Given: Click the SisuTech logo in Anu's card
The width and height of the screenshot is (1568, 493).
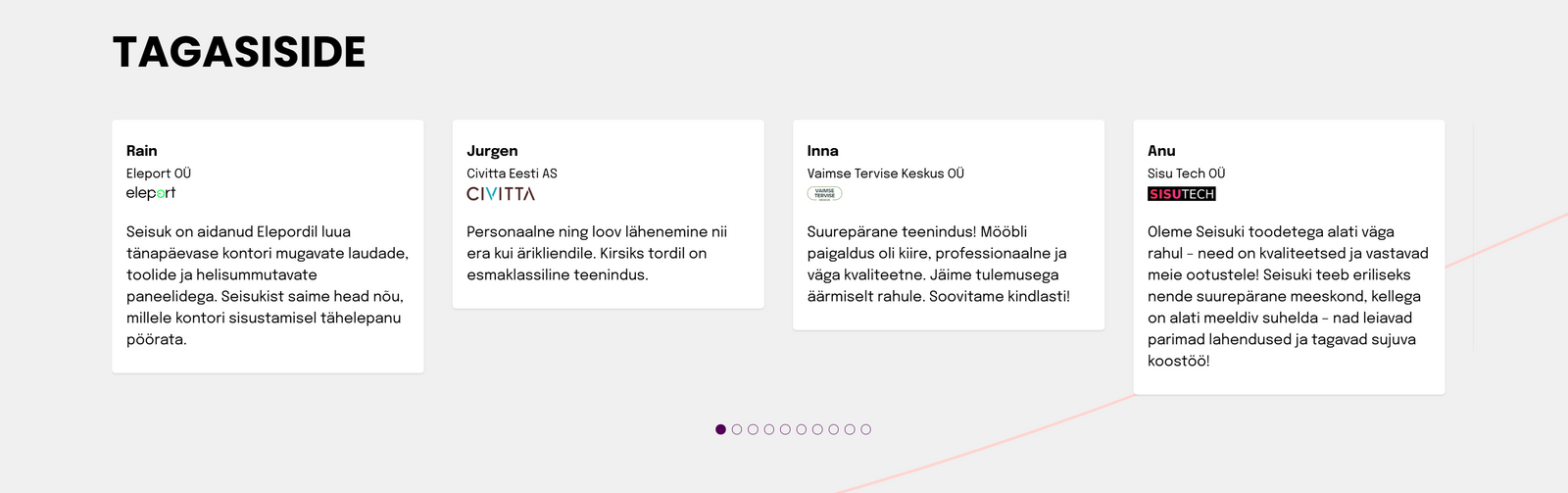Looking at the screenshot, I should (x=1181, y=194).
